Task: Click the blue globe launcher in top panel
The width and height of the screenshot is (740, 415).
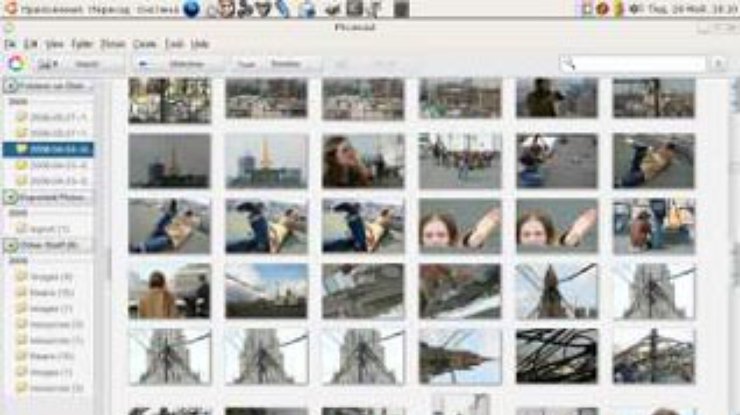Action: click(x=192, y=8)
